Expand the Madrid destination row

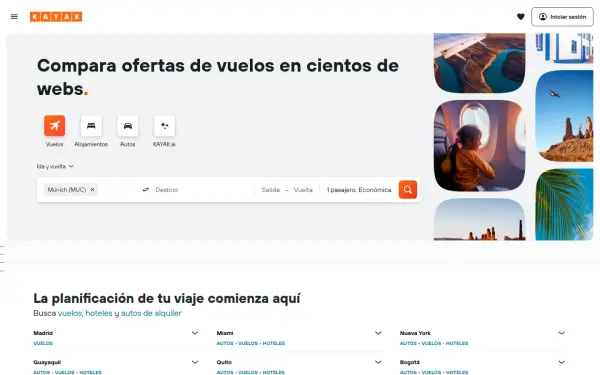coord(195,333)
